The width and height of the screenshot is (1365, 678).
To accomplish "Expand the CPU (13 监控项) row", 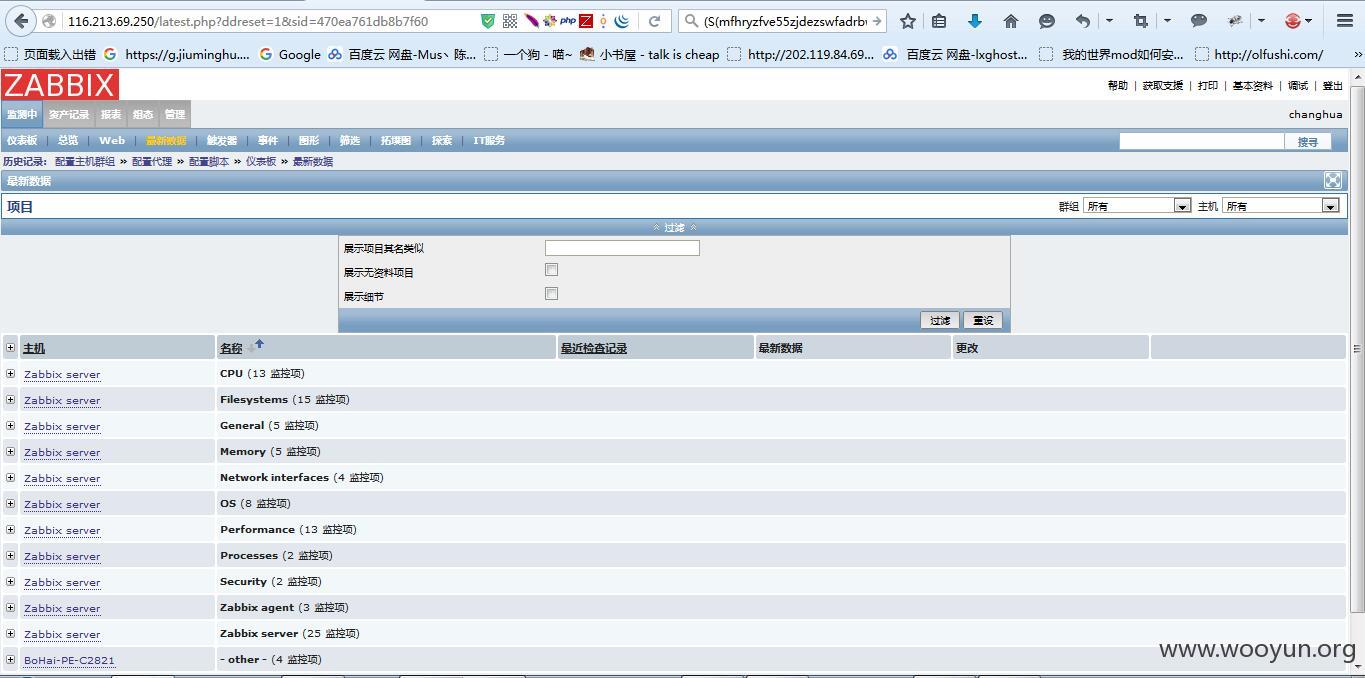I will [x=11, y=374].
